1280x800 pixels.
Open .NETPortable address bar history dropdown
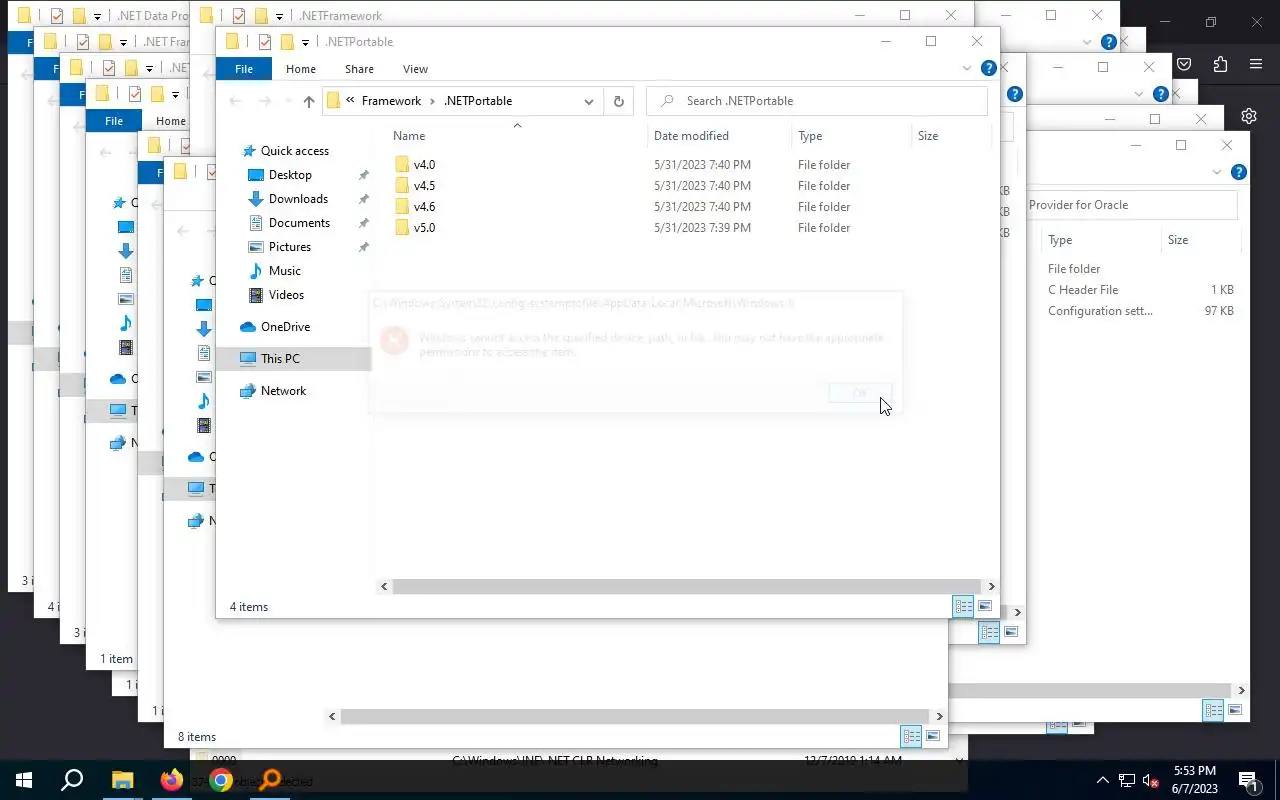[x=588, y=101]
